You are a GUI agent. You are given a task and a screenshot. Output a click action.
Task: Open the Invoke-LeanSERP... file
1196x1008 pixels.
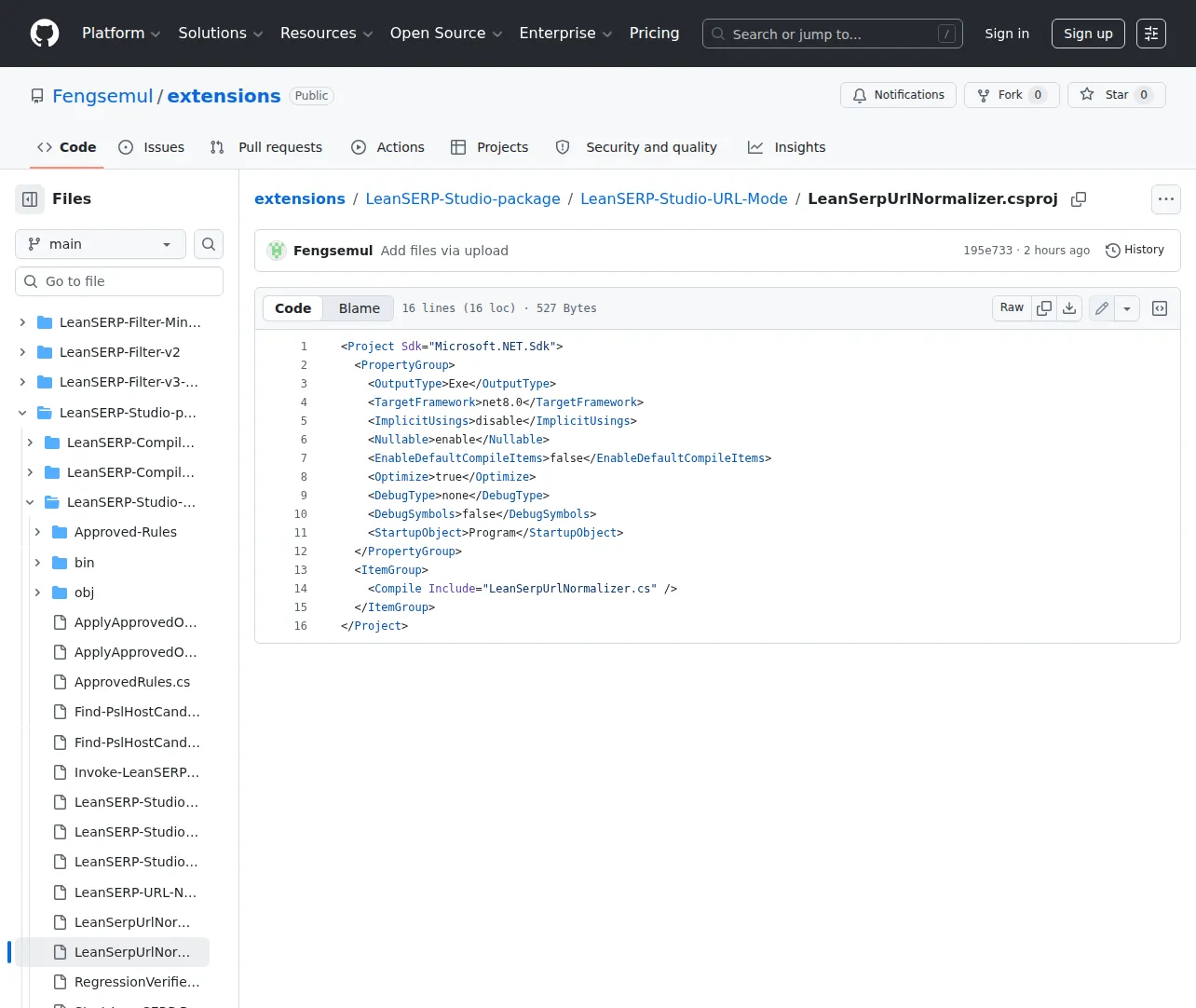pos(137,772)
